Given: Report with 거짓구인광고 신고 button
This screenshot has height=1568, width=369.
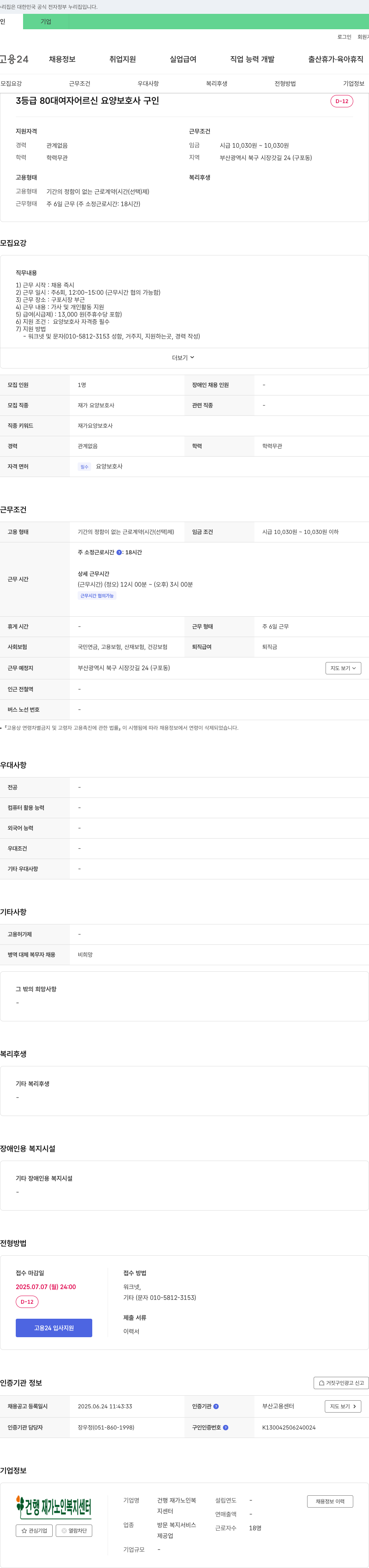Looking at the screenshot, I should point(341,1383).
